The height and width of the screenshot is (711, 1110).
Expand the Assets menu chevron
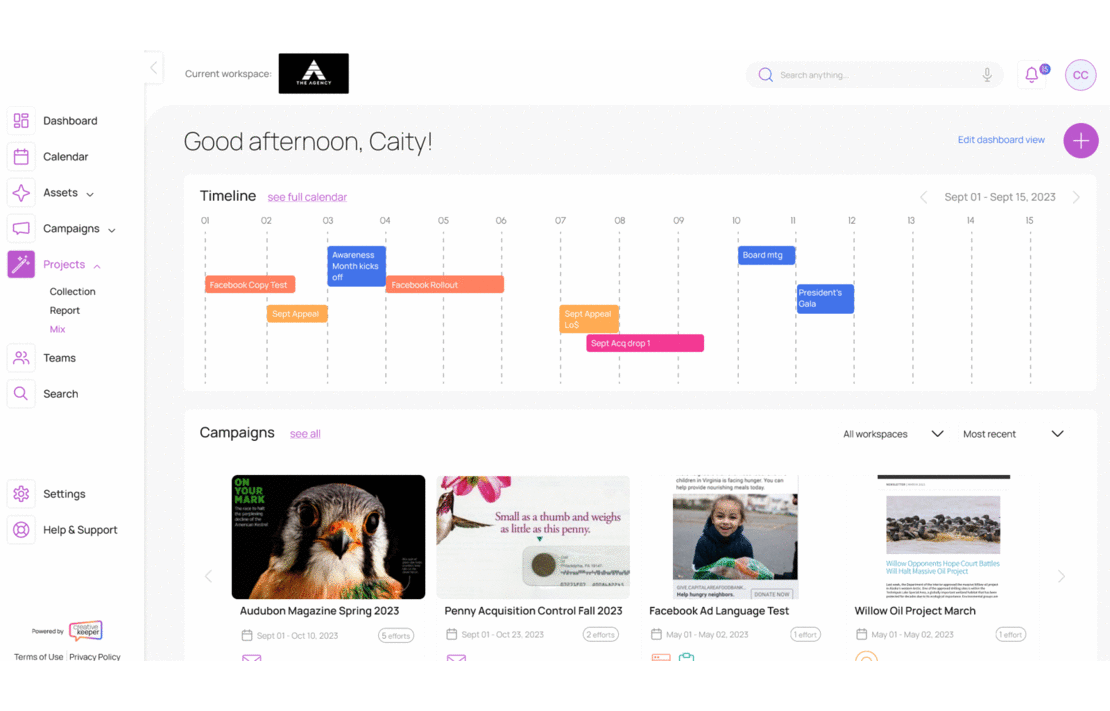[90, 194]
